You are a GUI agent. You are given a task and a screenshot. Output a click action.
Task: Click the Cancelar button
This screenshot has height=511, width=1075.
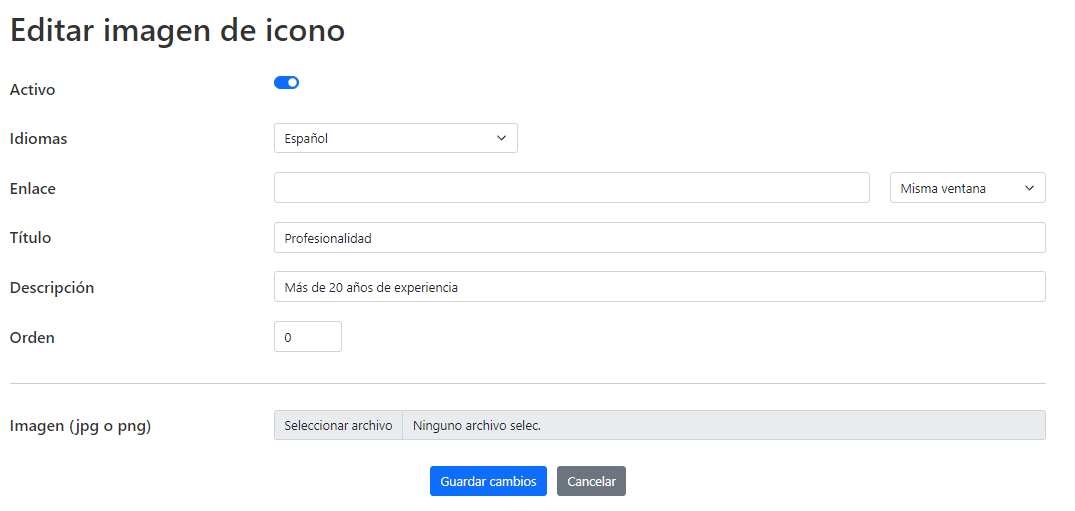592,482
